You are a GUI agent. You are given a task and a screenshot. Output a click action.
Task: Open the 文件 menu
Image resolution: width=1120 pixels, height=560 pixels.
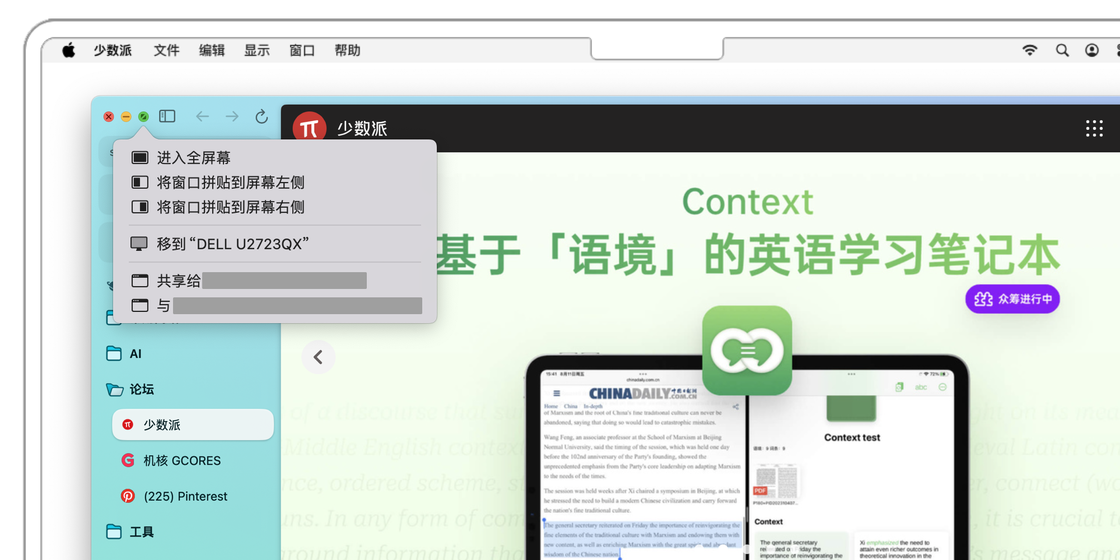click(x=166, y=50)
